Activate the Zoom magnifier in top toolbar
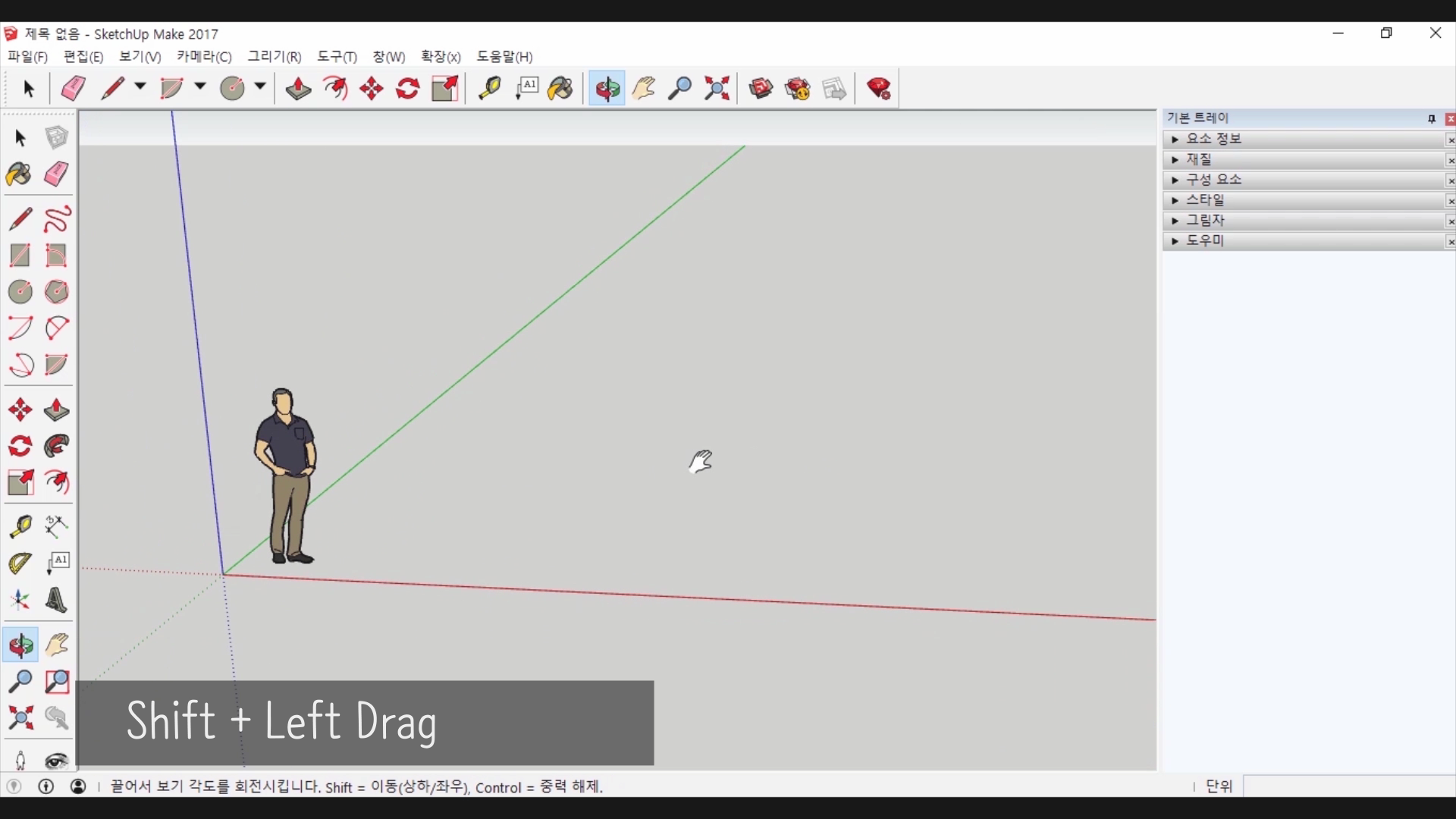Screen dimensions: 1456x819 [680, 89]
